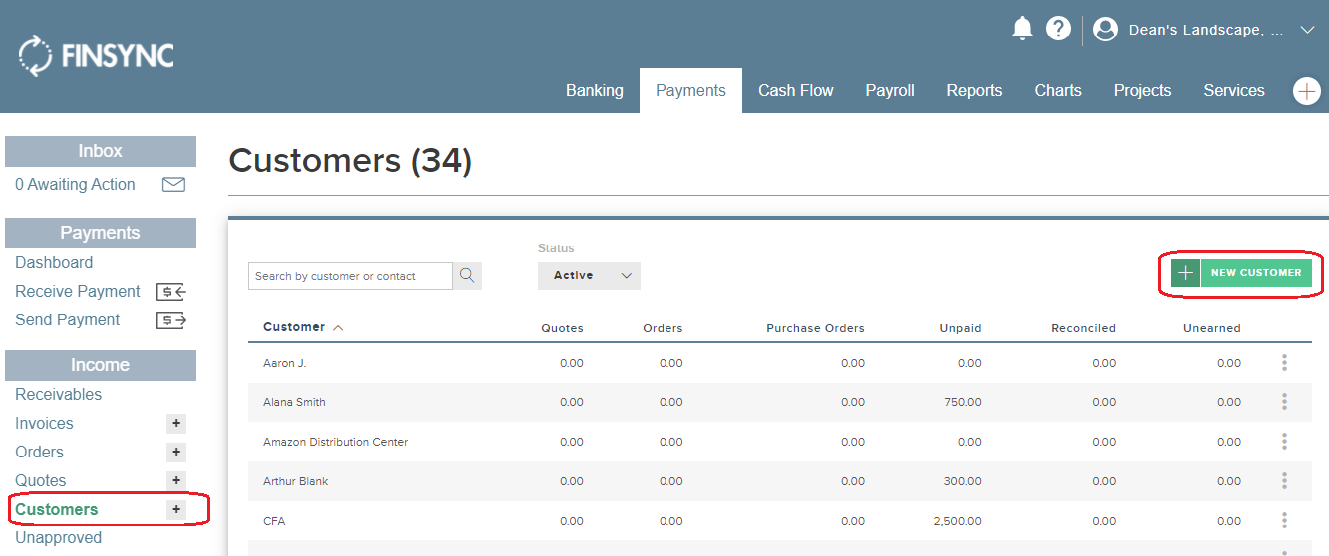
Task: Open the Customers link in sidebar
Action: pos(57,510)
